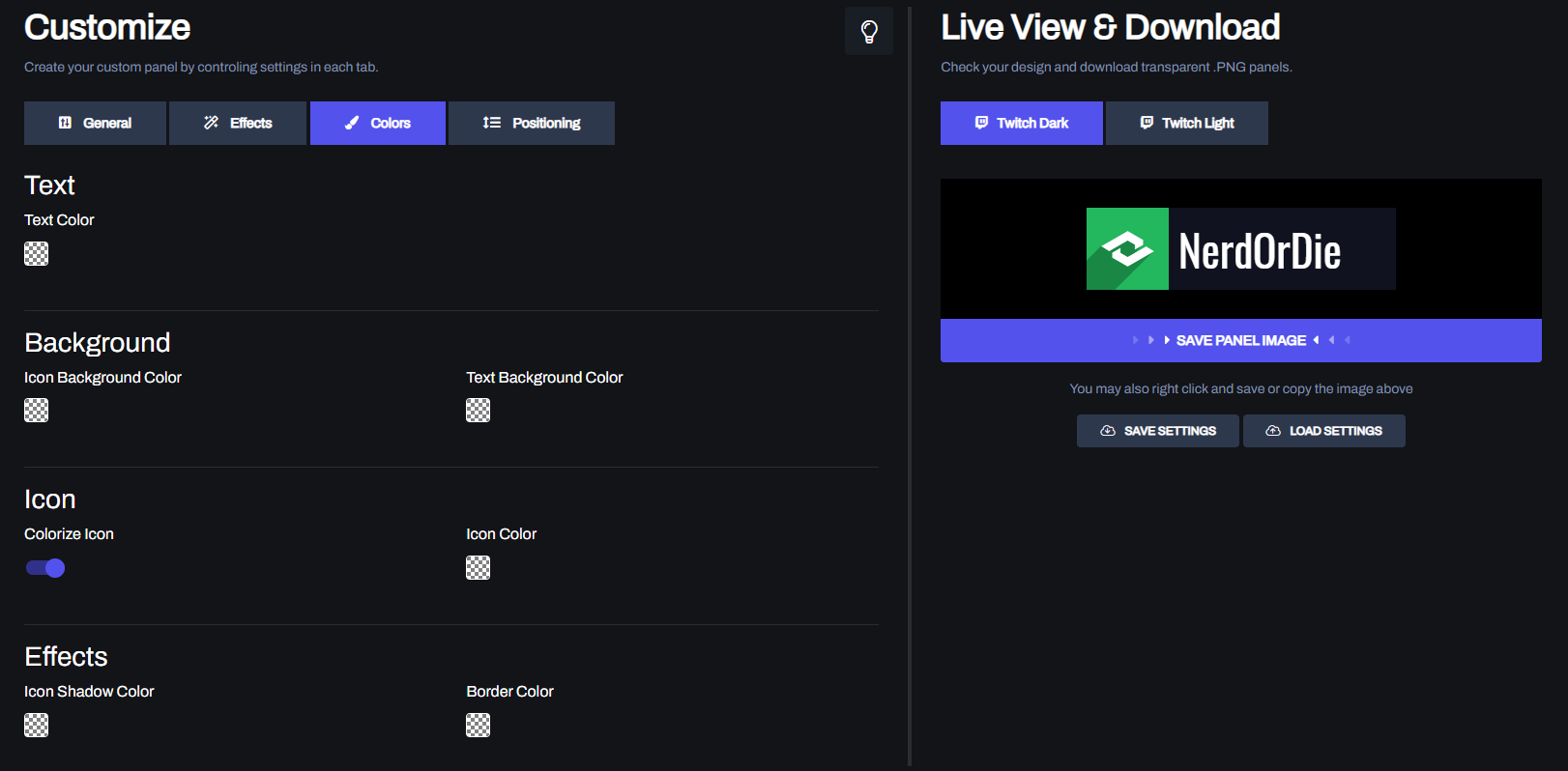Screen dimensions: 1568x771
Task: Click the Twitch logo in Twitch Dark
Action: click(x=981, y=123)
